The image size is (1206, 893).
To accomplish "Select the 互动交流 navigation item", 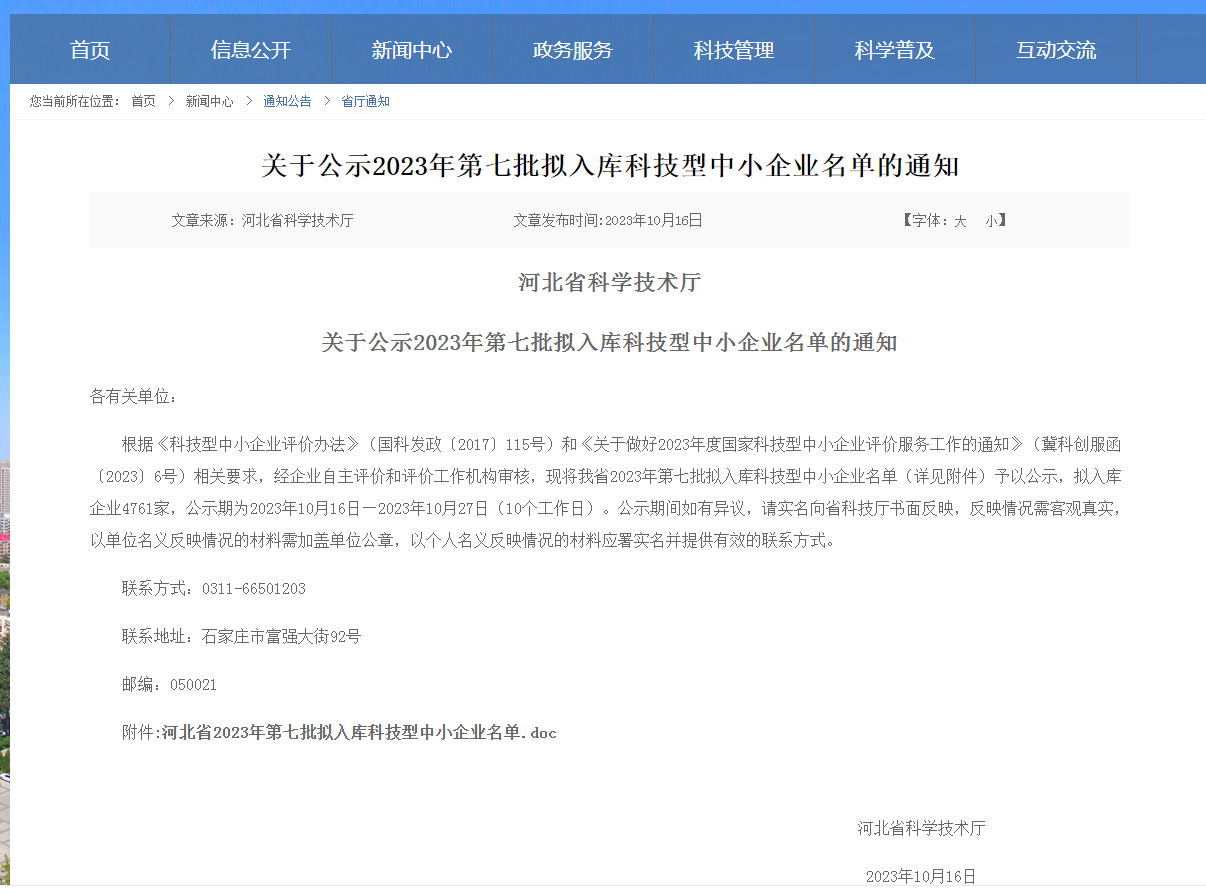I will pos(1056,50).
